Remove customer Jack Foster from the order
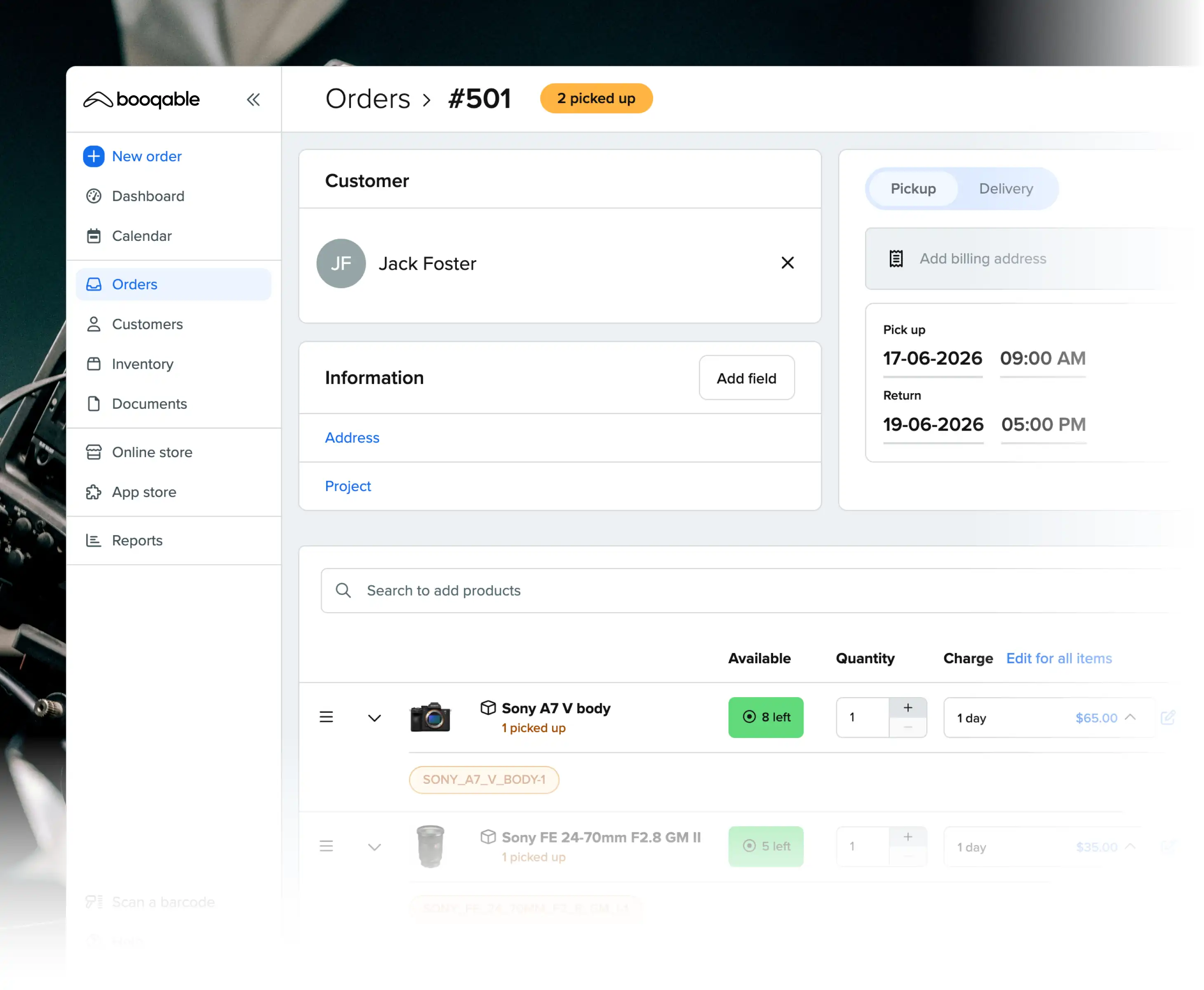This screenshot has width=1204, height=990. 787,263
